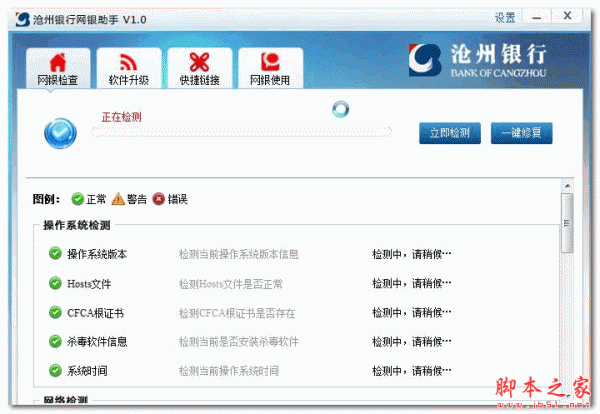
Task: Select the 杀毒软件信息 row label
Action: (97, 342)
